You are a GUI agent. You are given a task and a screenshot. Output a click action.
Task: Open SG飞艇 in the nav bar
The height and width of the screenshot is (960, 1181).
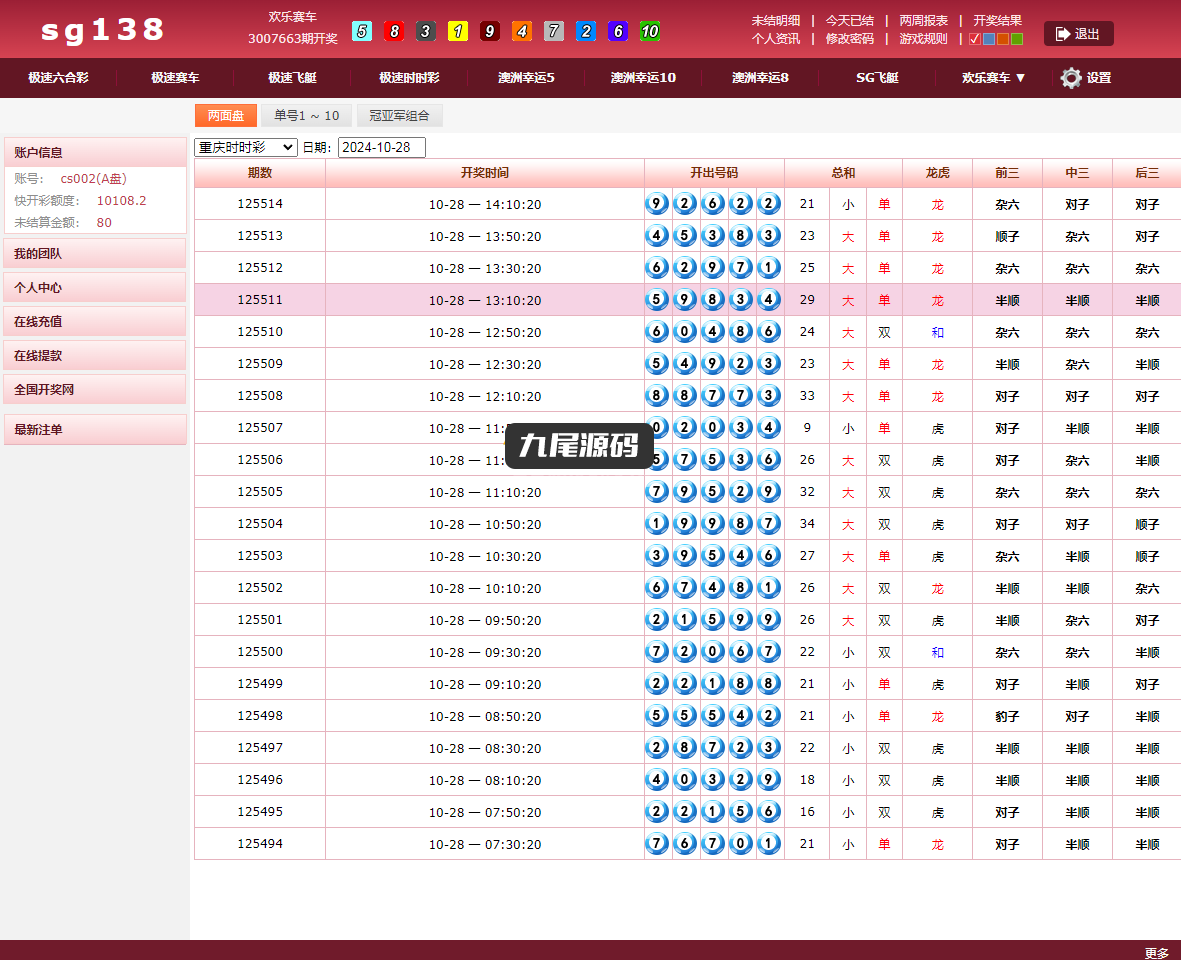877,78
